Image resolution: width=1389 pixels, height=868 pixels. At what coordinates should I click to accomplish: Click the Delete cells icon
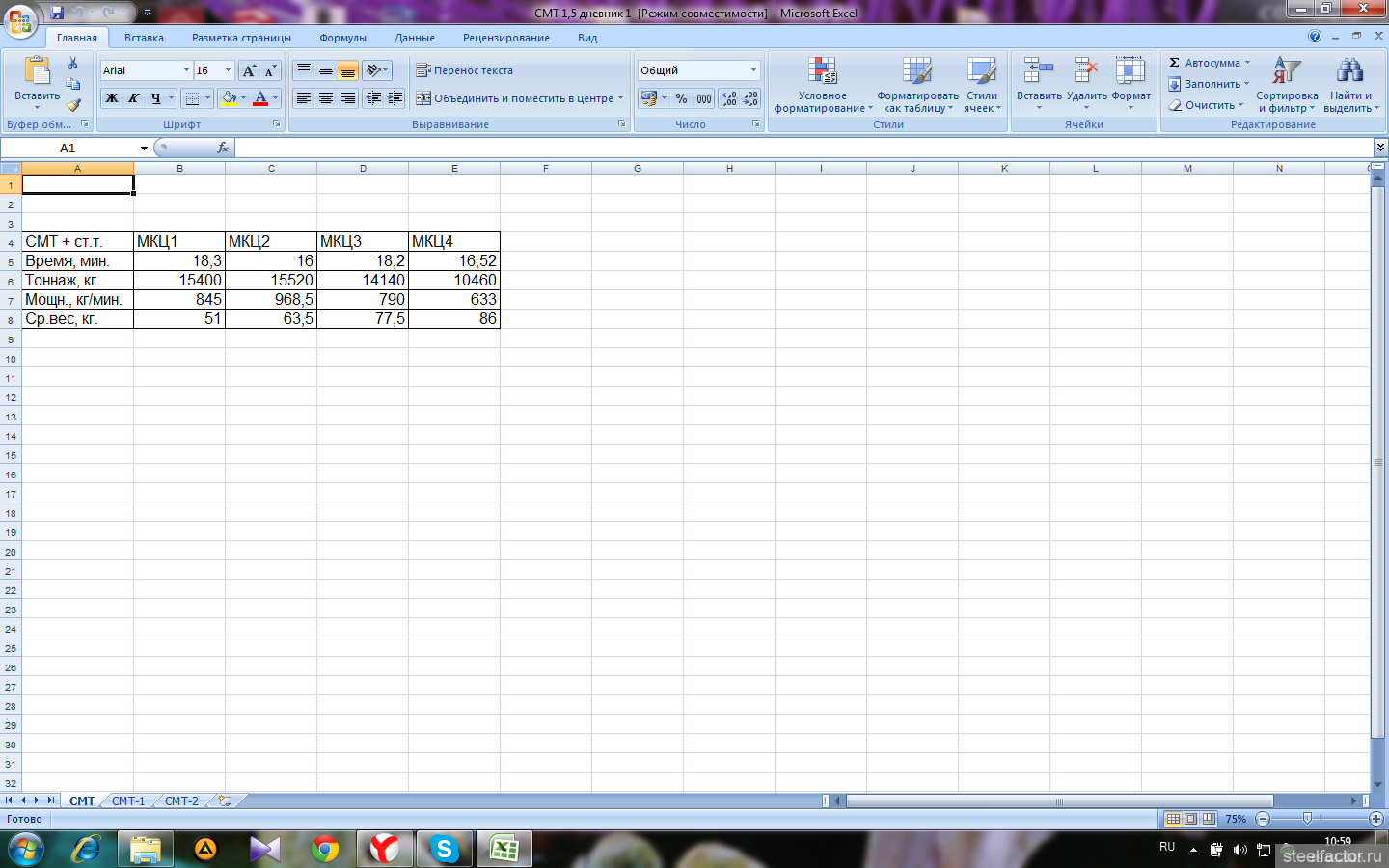[1086, 72]
